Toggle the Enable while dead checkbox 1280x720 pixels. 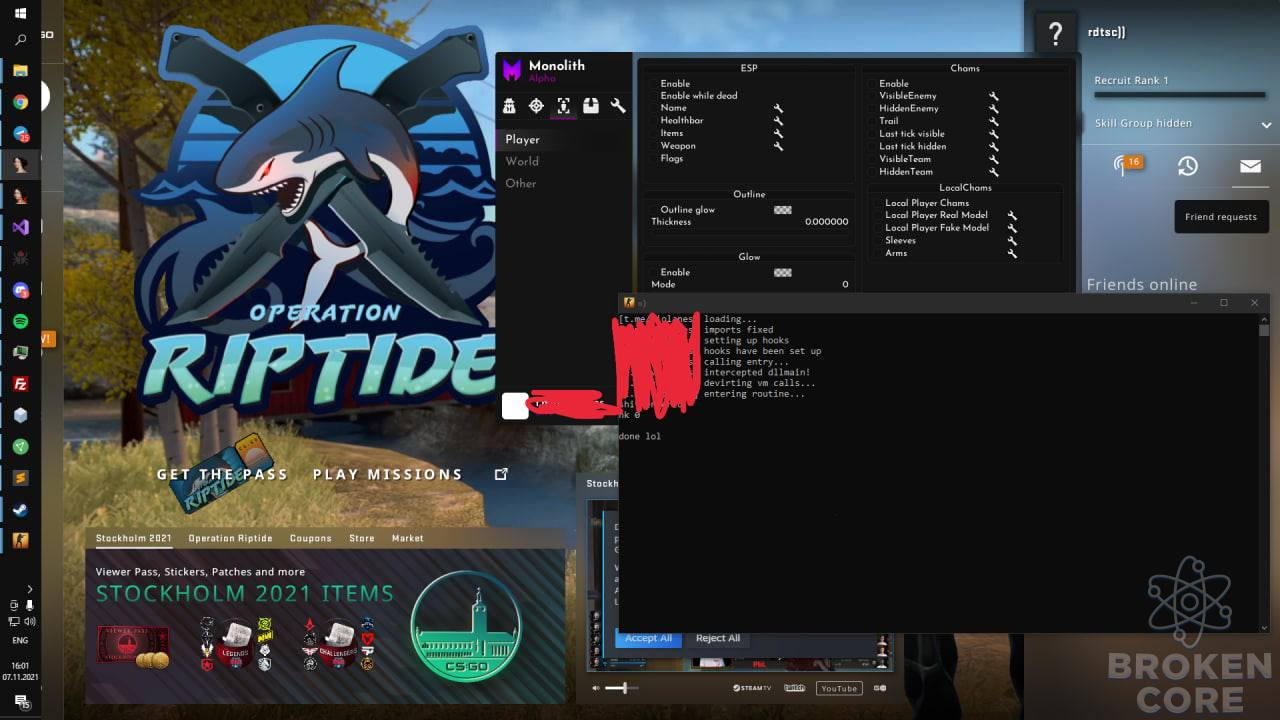(654, 96)
